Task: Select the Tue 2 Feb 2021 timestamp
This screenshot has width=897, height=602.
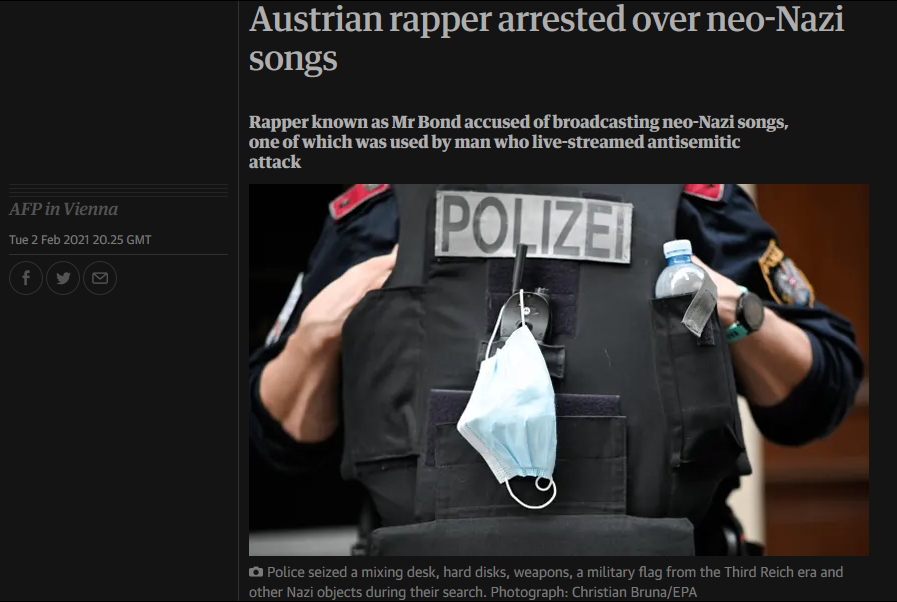Action: tap(80, 240)
